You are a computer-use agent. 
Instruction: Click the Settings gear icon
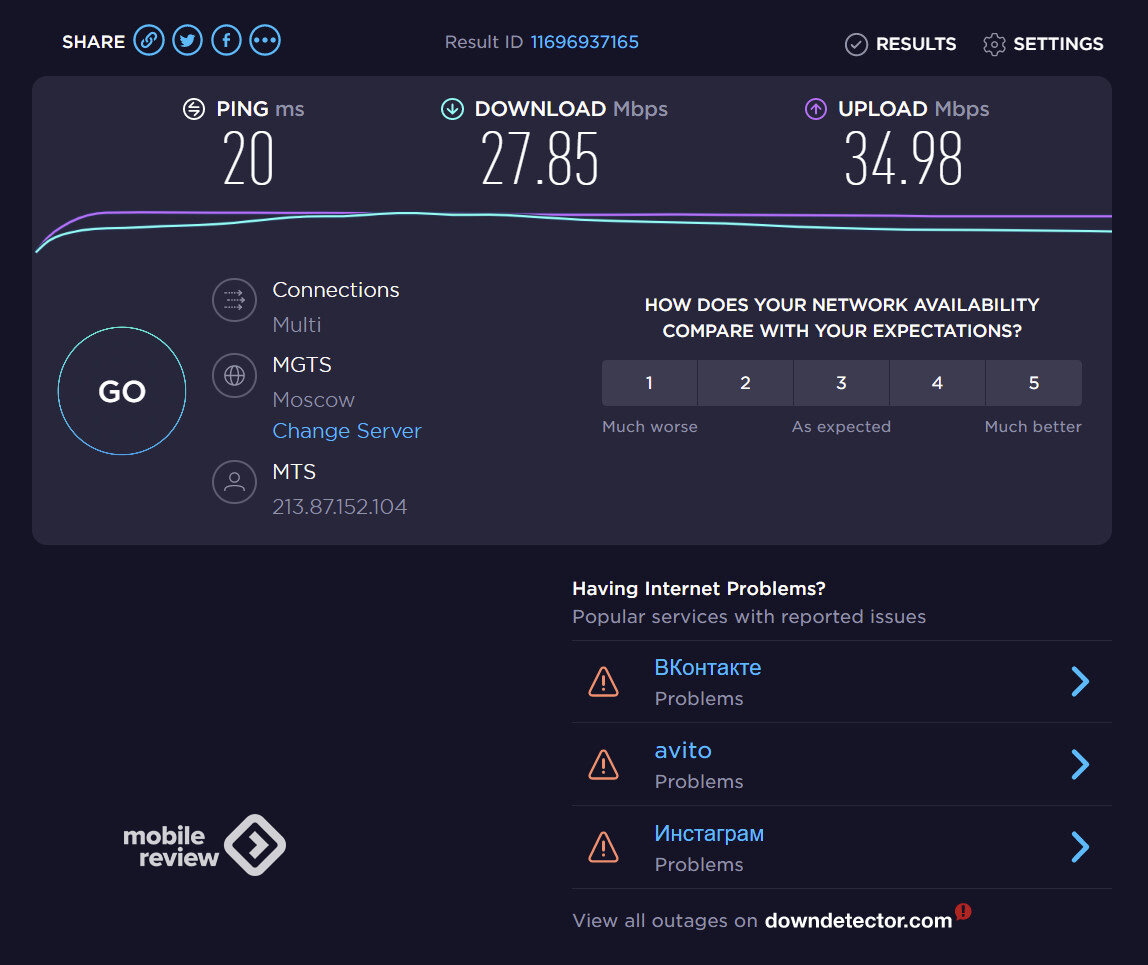994,45
